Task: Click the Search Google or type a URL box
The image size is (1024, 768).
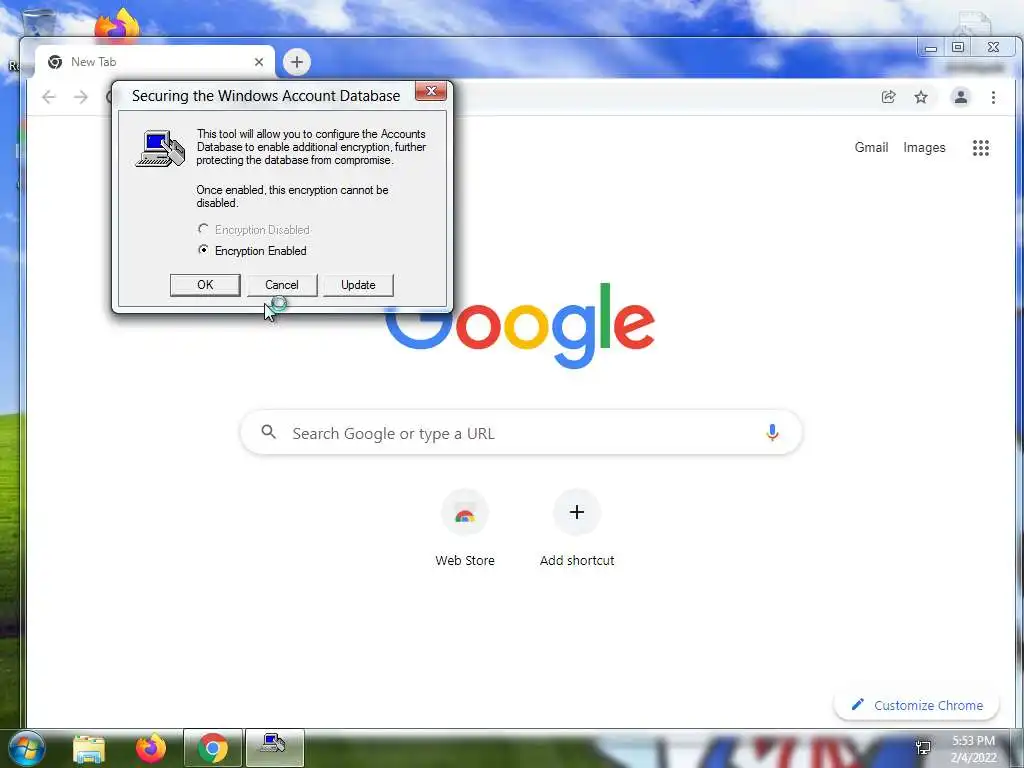Action: pos(521,432)
